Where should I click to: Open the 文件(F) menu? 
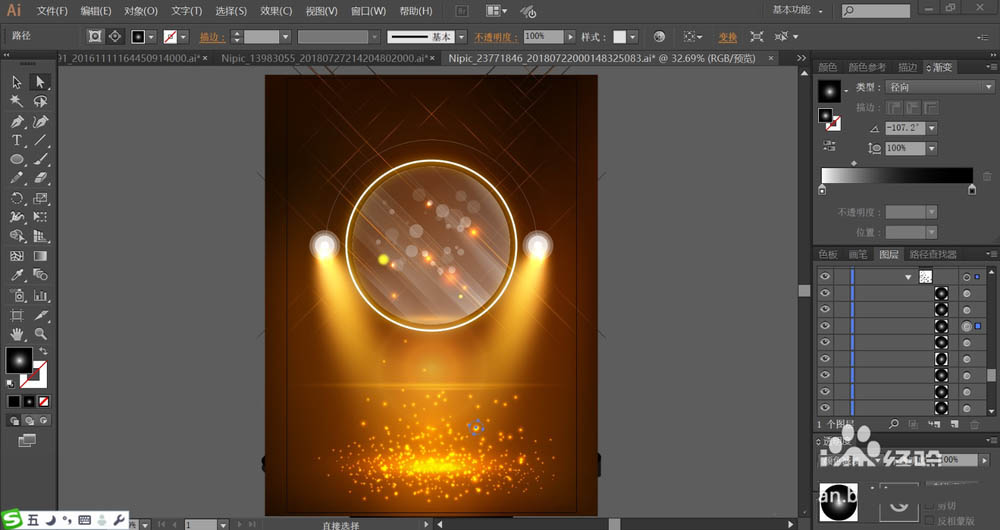(52, 11)
